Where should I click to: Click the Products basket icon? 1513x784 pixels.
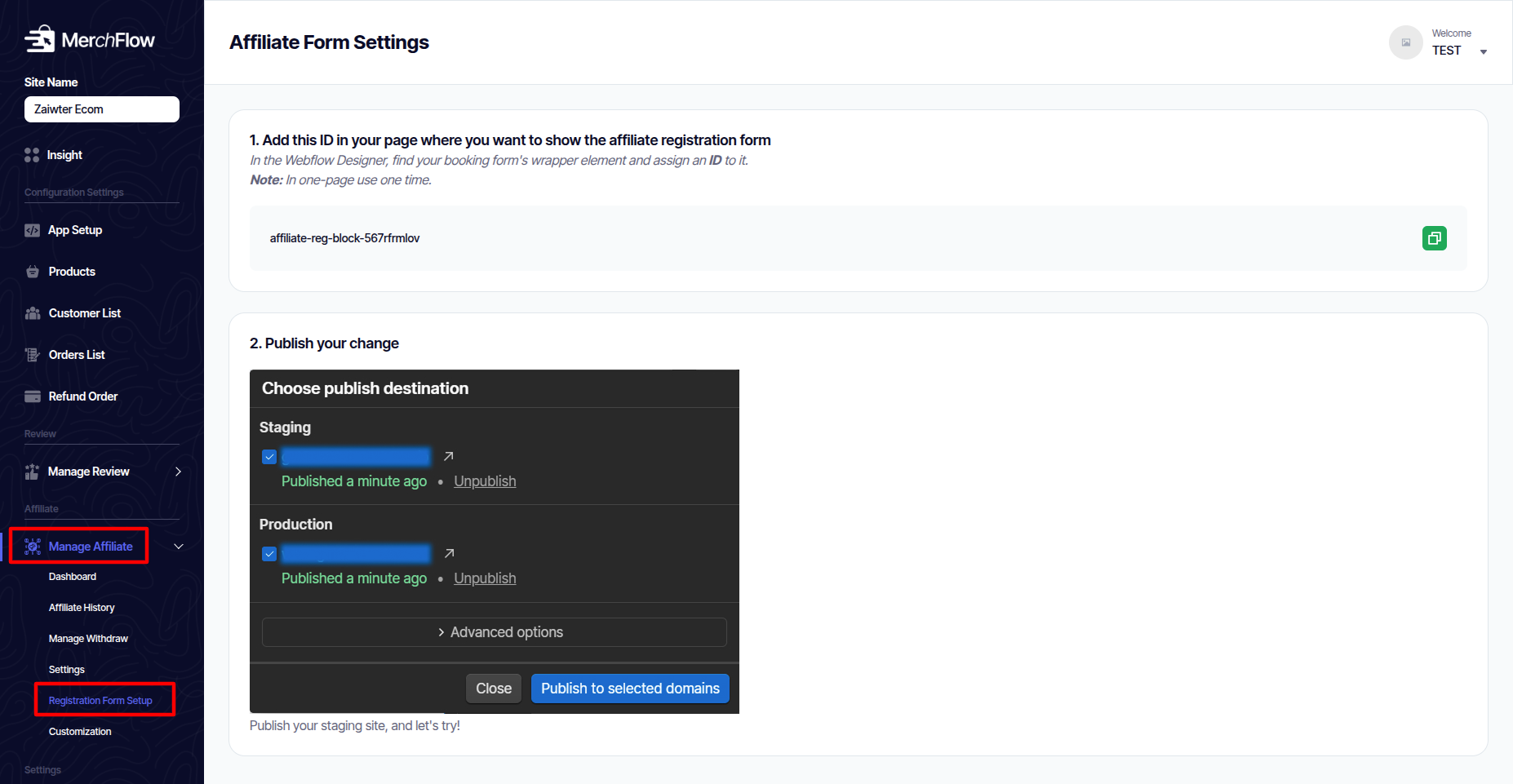(x=33, y=272)
